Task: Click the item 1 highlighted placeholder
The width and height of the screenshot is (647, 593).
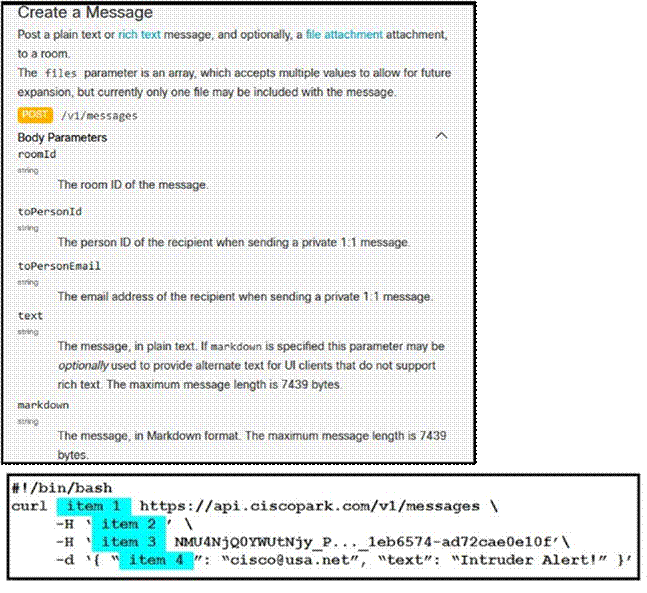Action: (x=94, y=506)
